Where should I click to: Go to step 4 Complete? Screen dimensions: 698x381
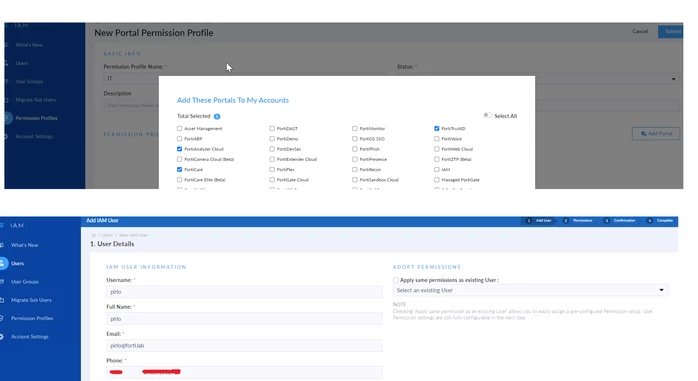click(660, 220)
